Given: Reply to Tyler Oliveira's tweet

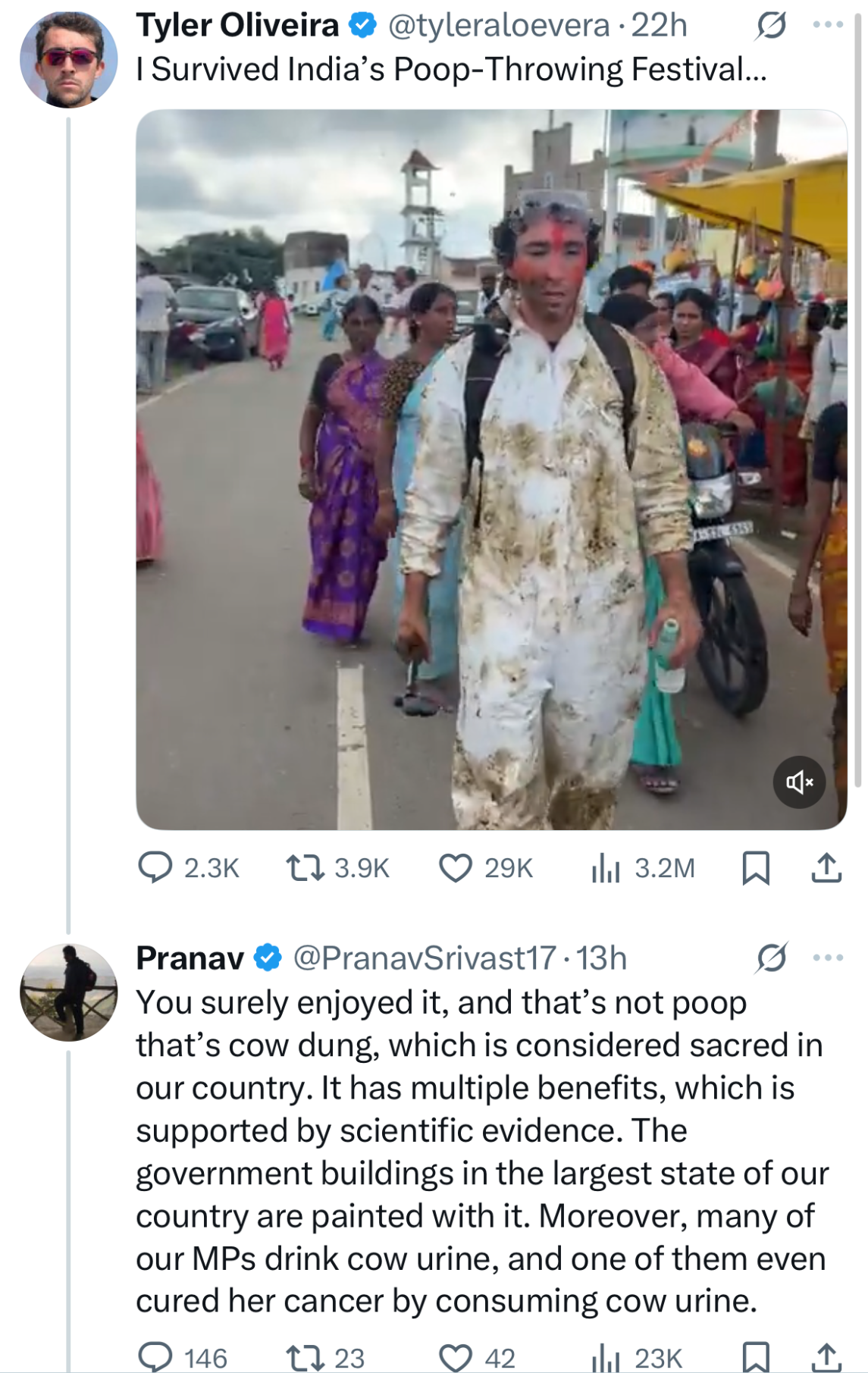Looking at the screenshot, I should click(155, 867).
